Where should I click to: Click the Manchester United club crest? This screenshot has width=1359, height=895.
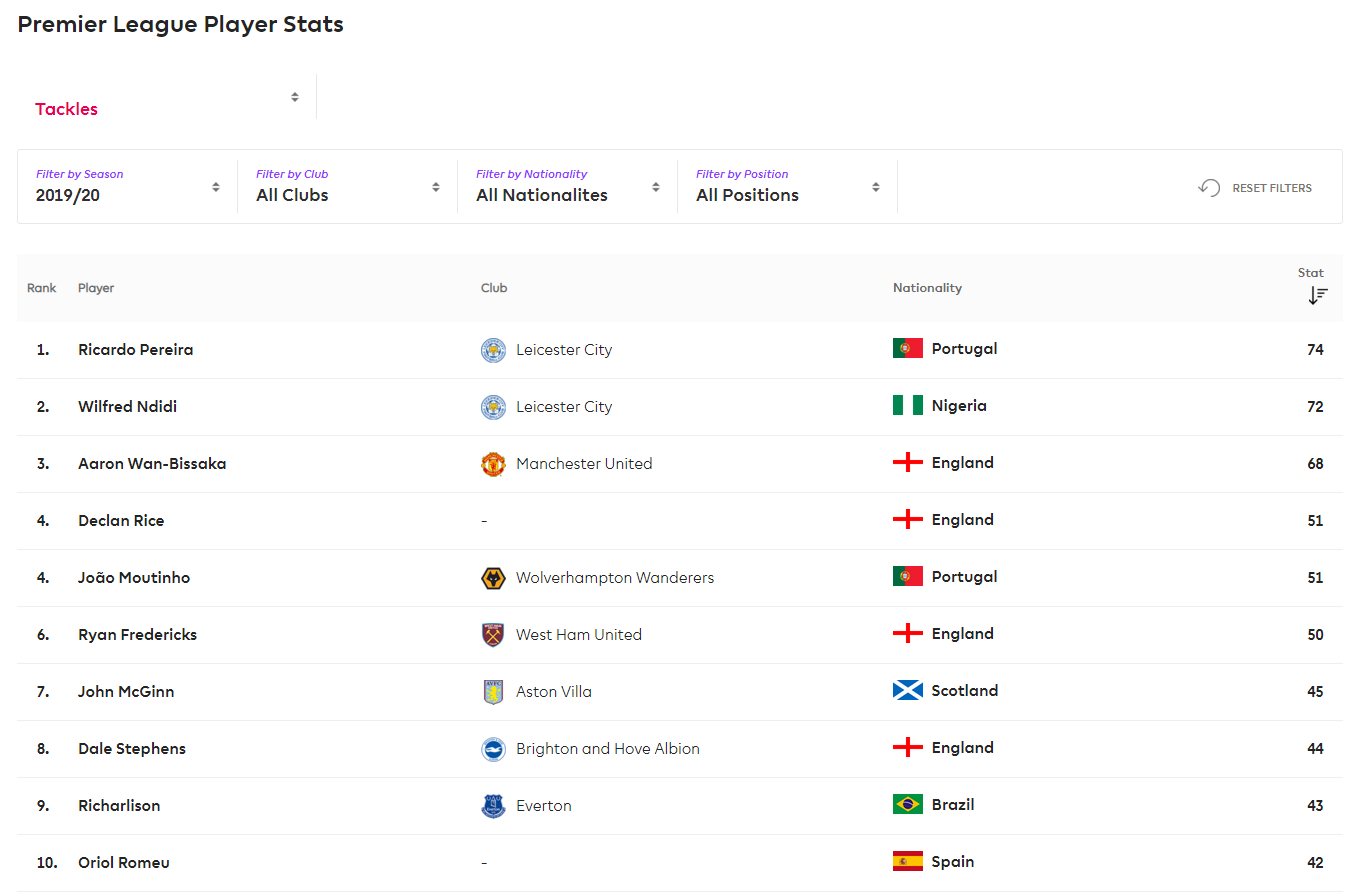pos(493,464)
